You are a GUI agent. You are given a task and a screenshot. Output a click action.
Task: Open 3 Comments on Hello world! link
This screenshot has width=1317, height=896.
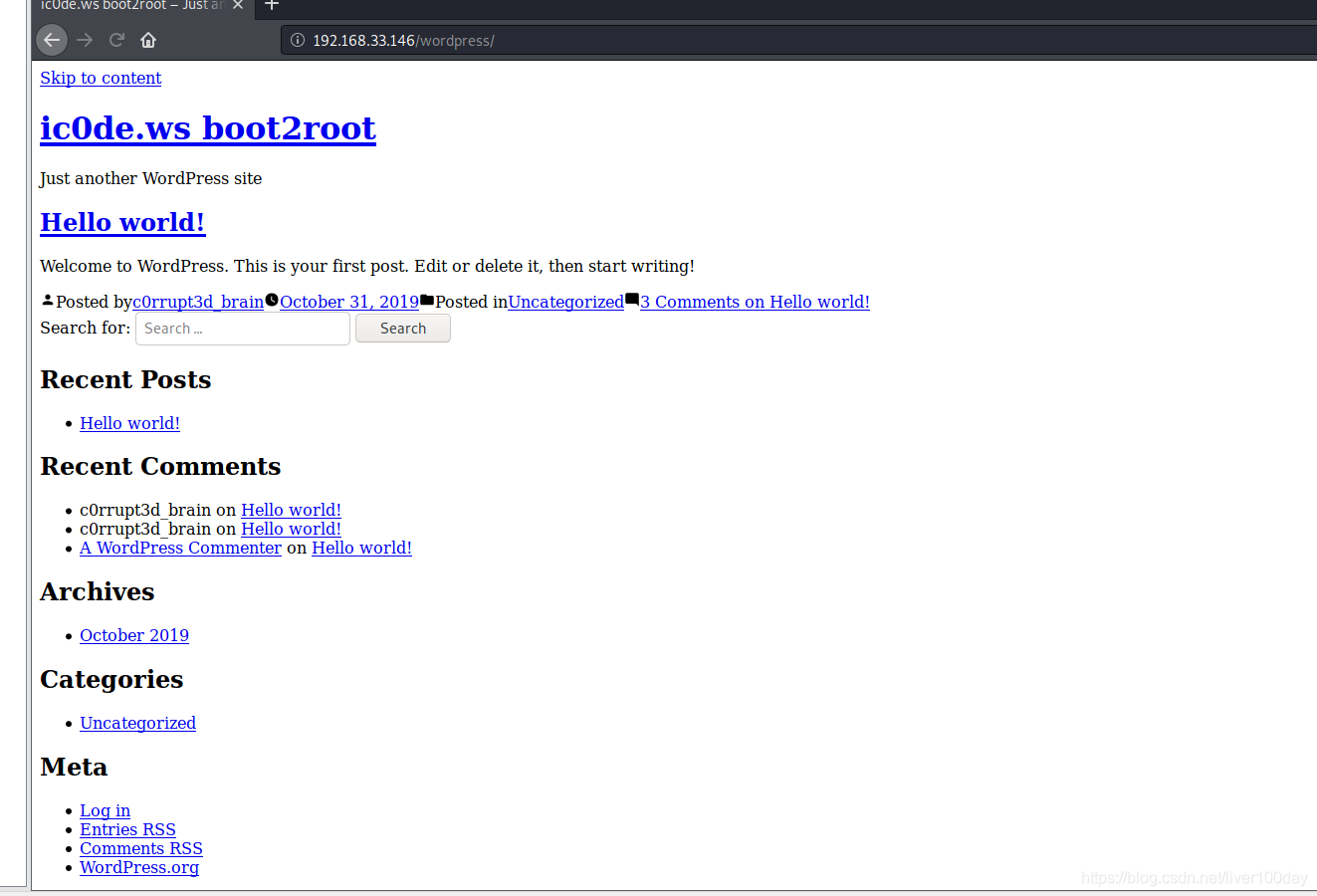(x=755, y=302)
